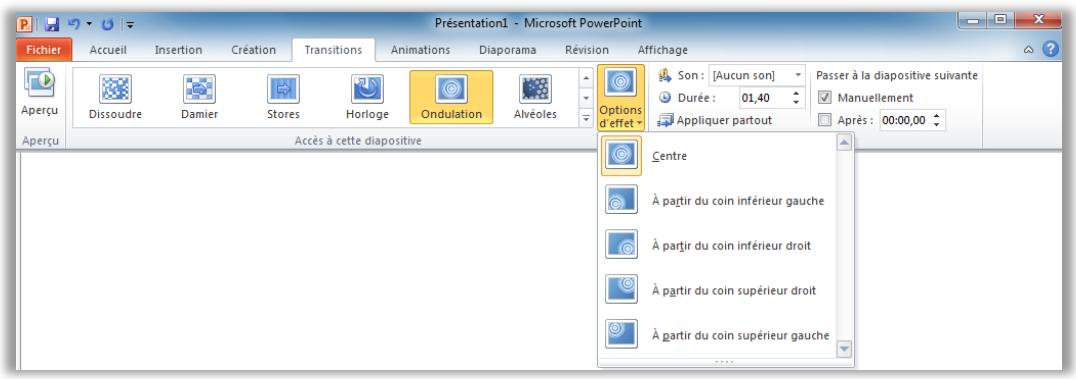Choose À partir du coin inférieur gauche
Image resolution: width=1076 pixels, height=379 pixels.
click(718, 201)
